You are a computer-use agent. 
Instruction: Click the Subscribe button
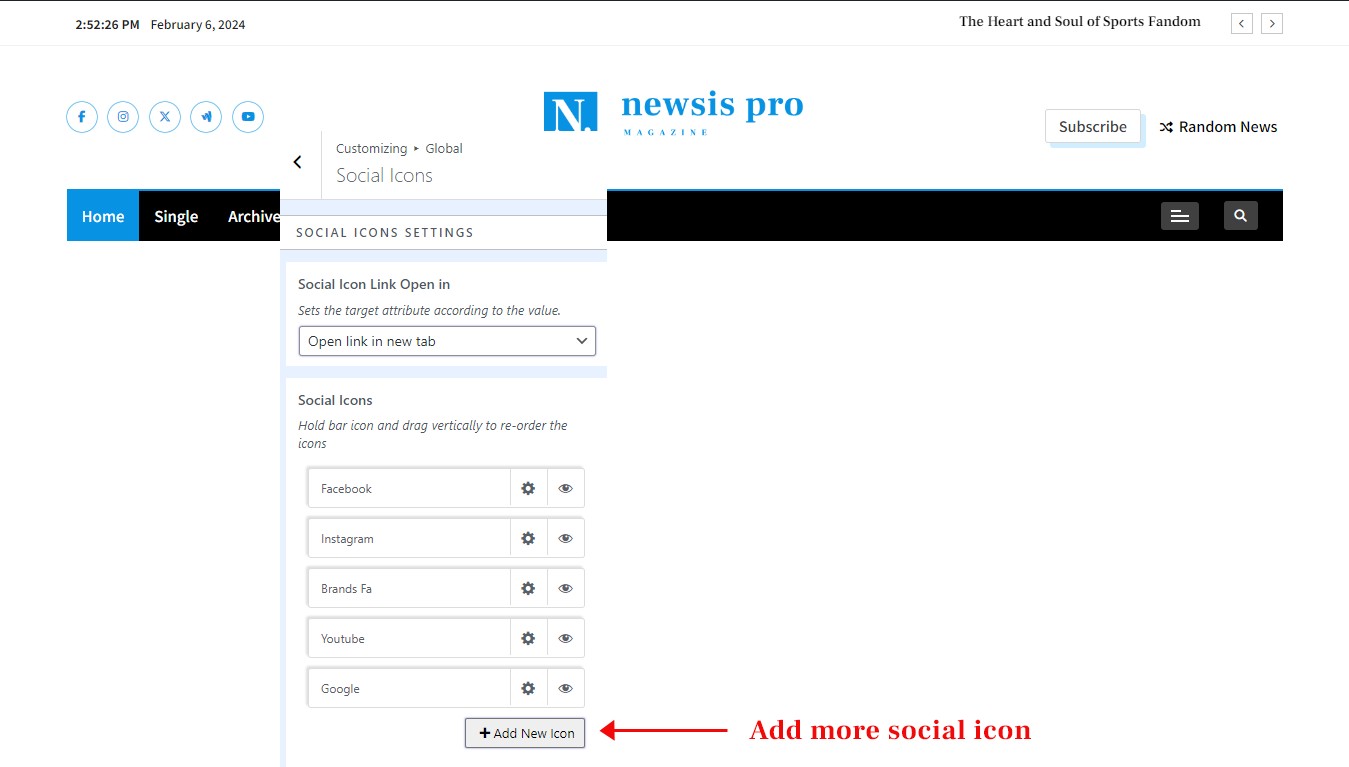(1092, 127)
